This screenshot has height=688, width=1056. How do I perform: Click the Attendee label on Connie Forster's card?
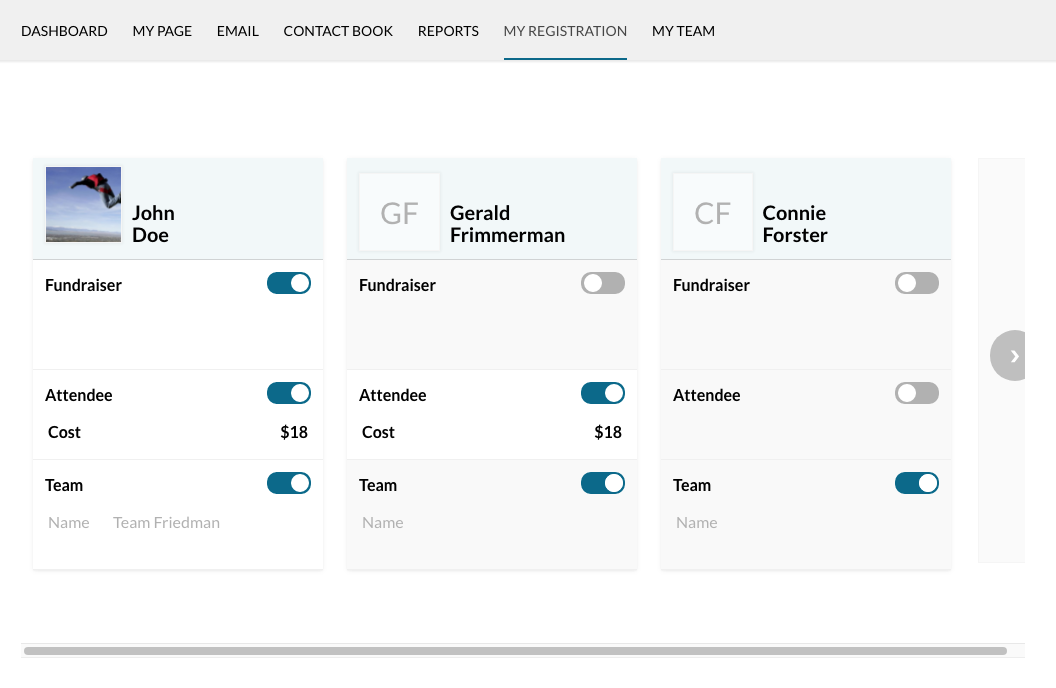click(706, 395)
